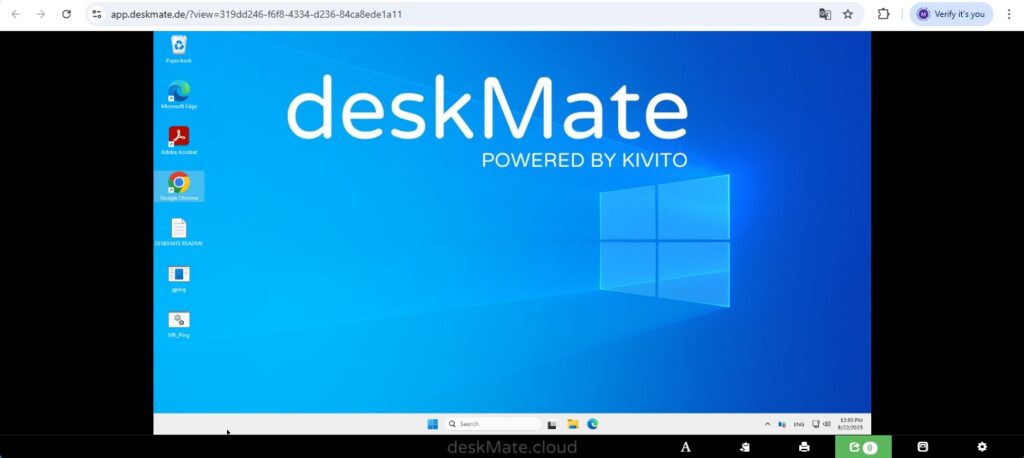Click the deskMate printer icon
This screenshot has width=1024, height=458.
coord(804,447)
